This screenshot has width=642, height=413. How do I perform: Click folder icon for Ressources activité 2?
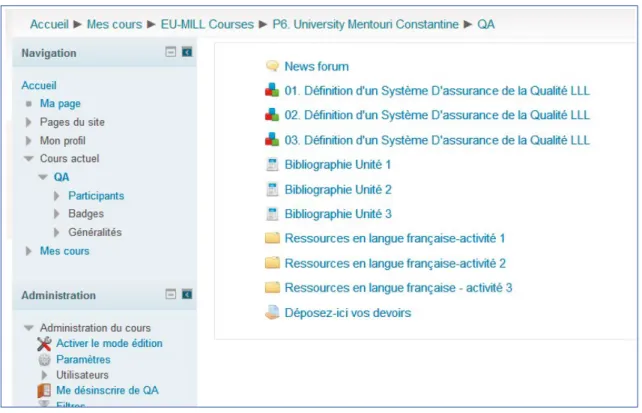tap(272, 263)
